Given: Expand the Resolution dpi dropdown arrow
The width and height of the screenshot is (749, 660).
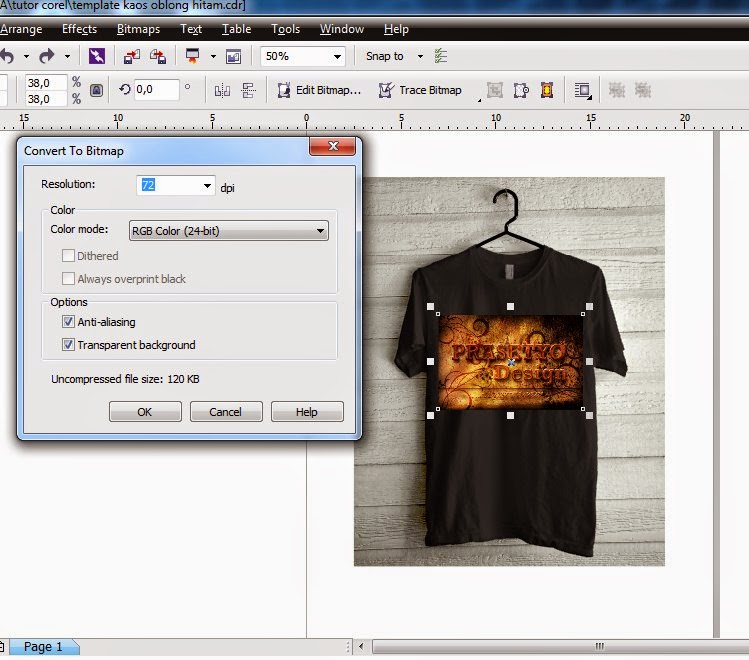Looking at the screenshot, I should pyautogui.click(x=207, y=186).
